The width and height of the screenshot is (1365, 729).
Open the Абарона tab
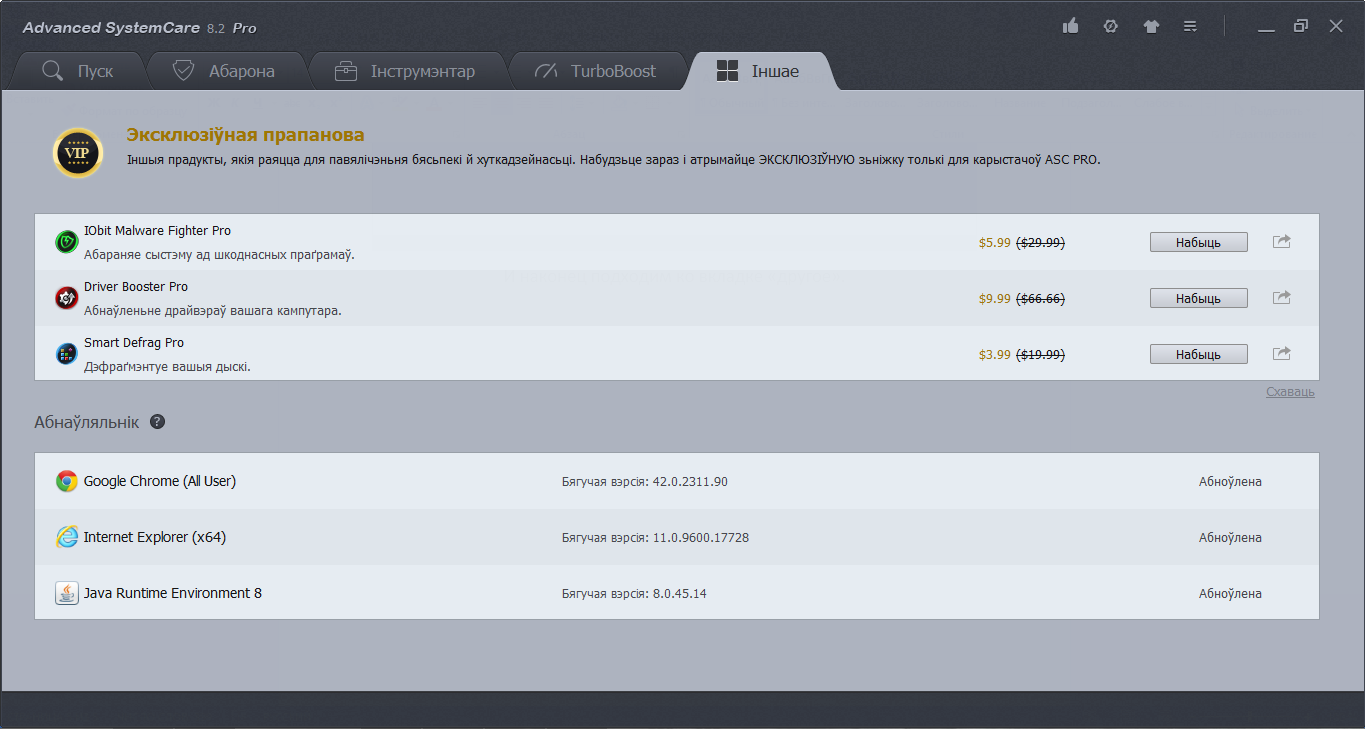(x=224, y=71)
